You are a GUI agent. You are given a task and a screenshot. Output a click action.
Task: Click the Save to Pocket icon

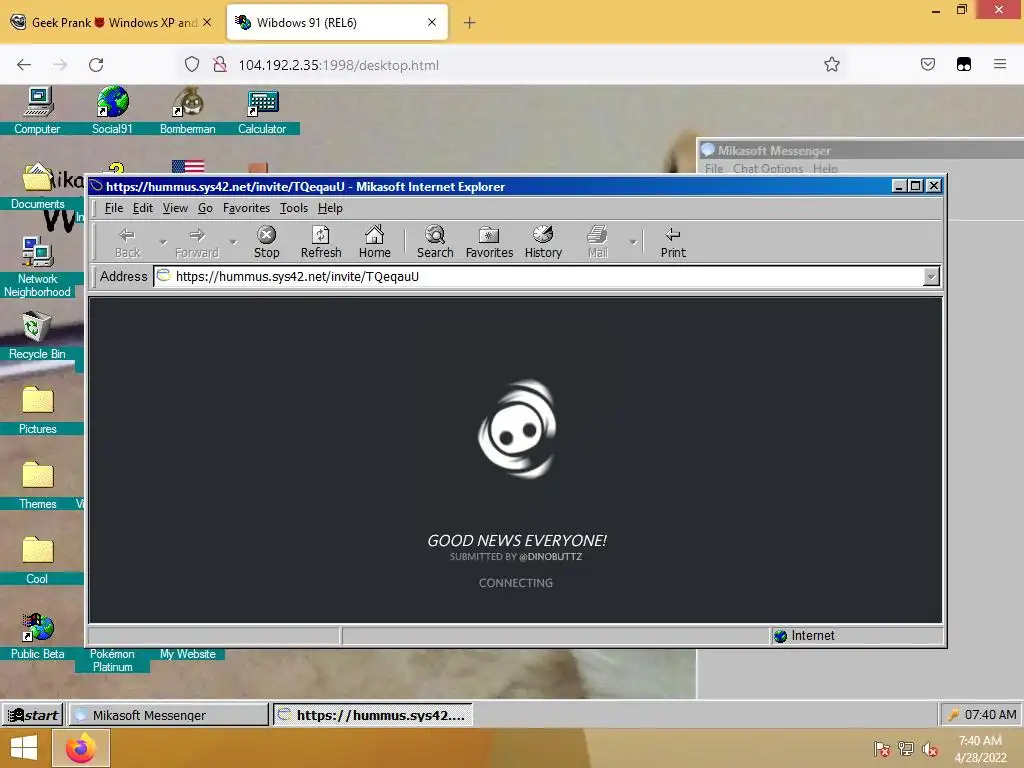[x=927, y=64]
